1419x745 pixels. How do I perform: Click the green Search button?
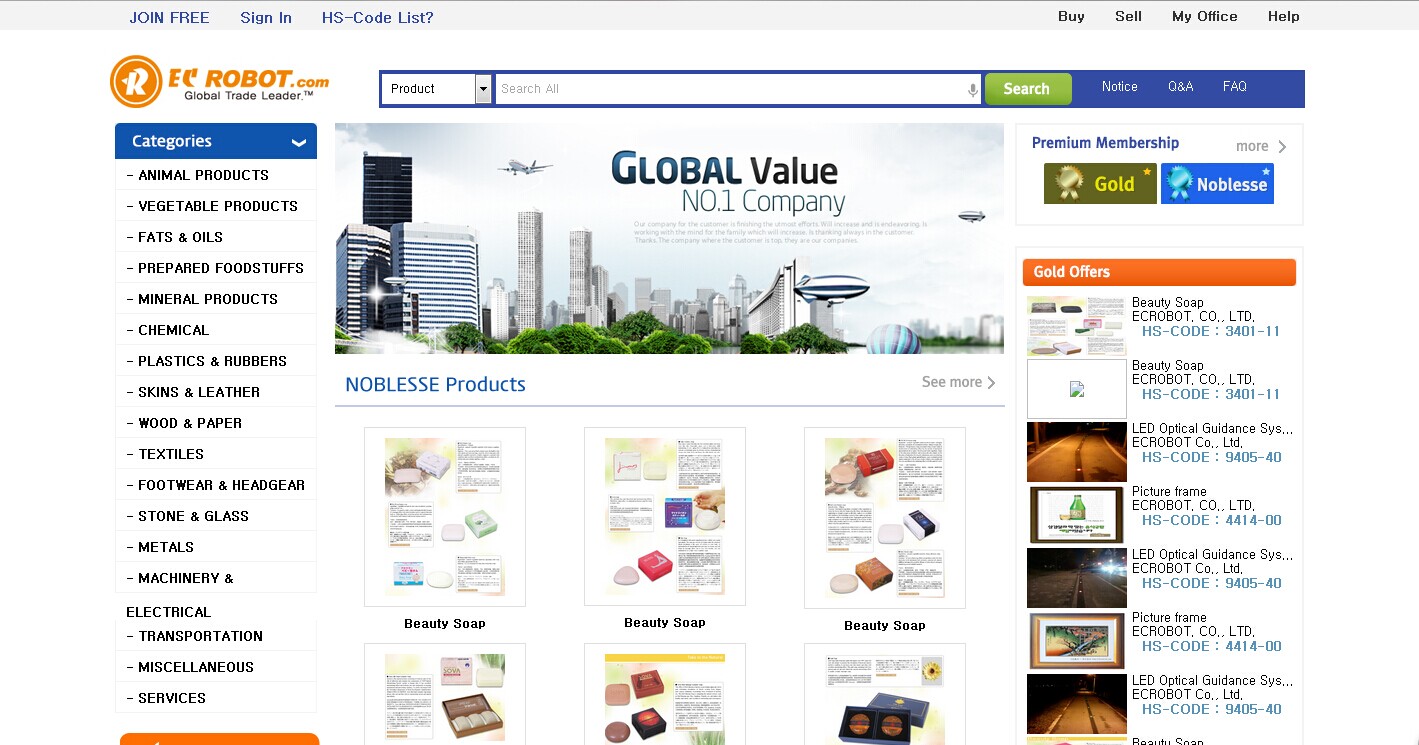pyautogui.click(x=1028, y=89)
